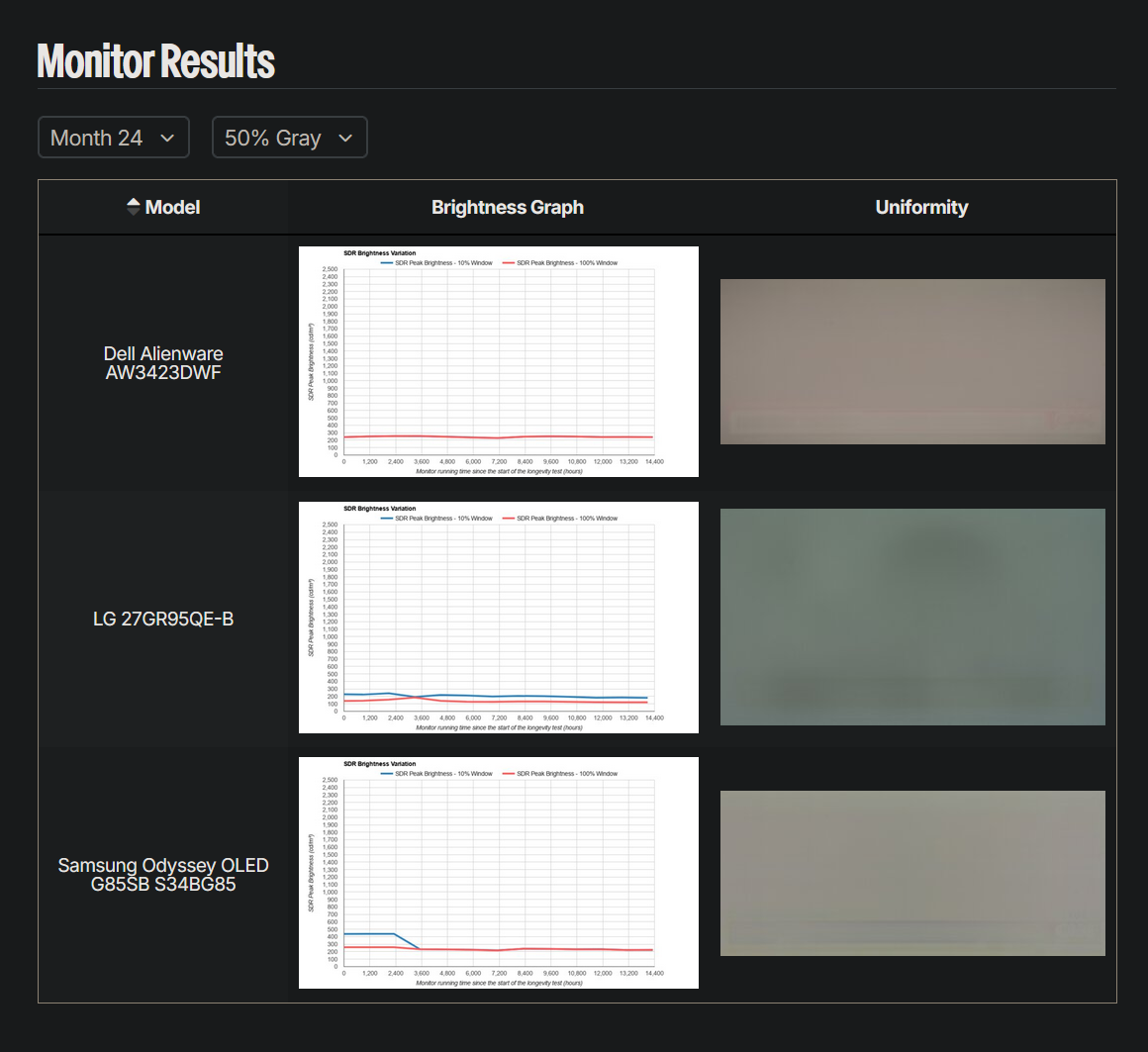View Samsung Odyssey OLED G85SB uniformity photo

coord(912,874)
